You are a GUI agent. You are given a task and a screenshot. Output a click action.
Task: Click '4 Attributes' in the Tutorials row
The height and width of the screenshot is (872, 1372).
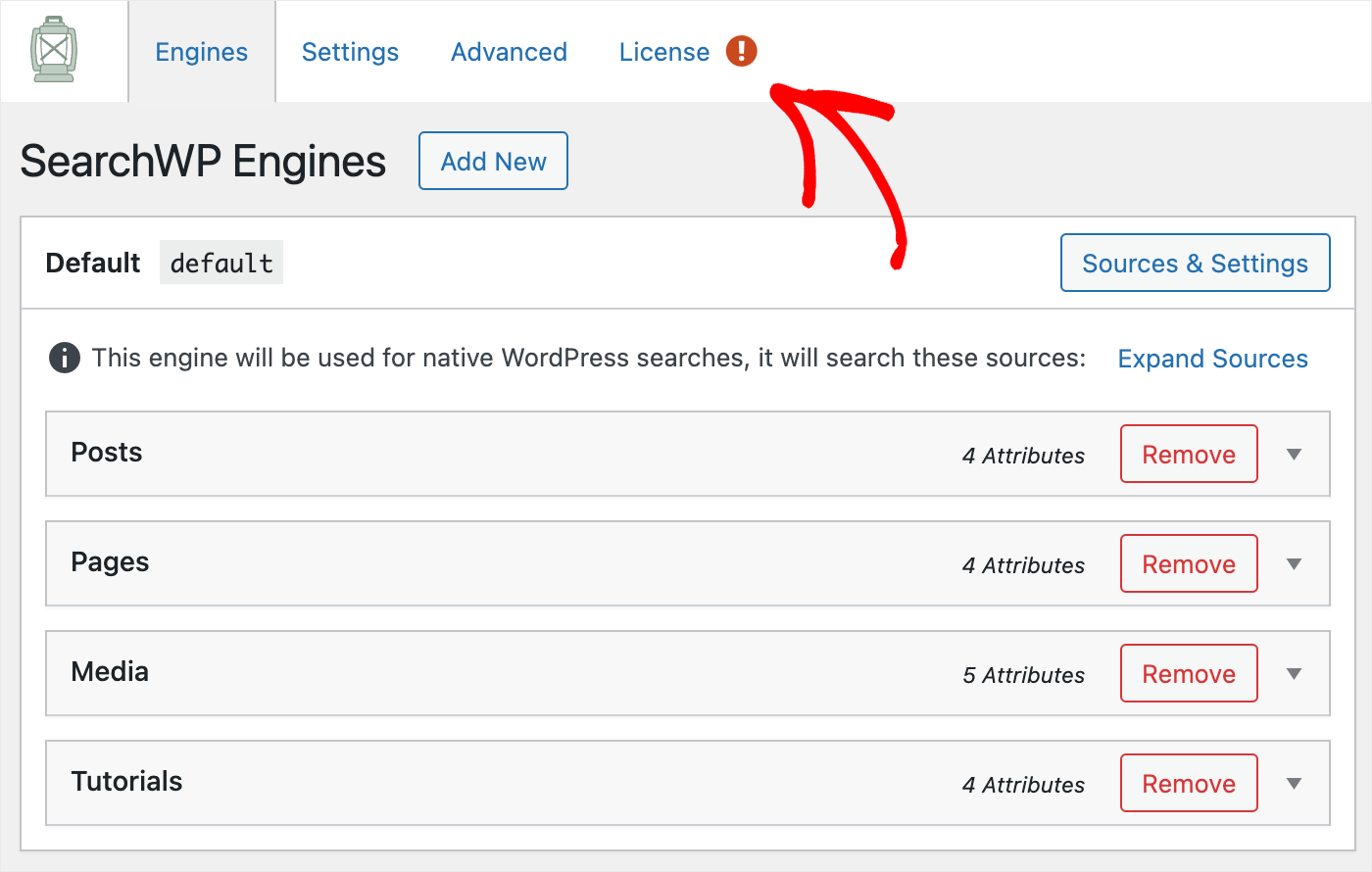[x=1024, y=785]
